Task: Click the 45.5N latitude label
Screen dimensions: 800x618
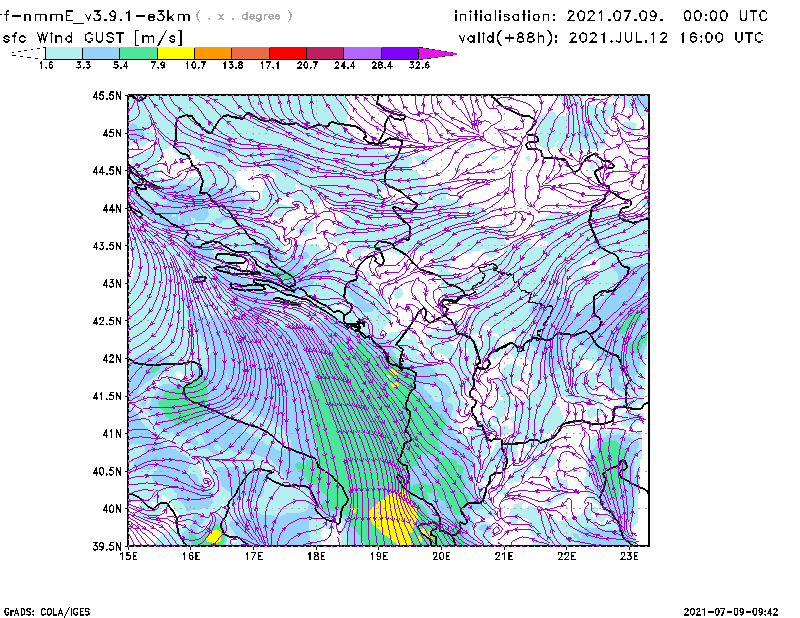Action: (107, 95)
